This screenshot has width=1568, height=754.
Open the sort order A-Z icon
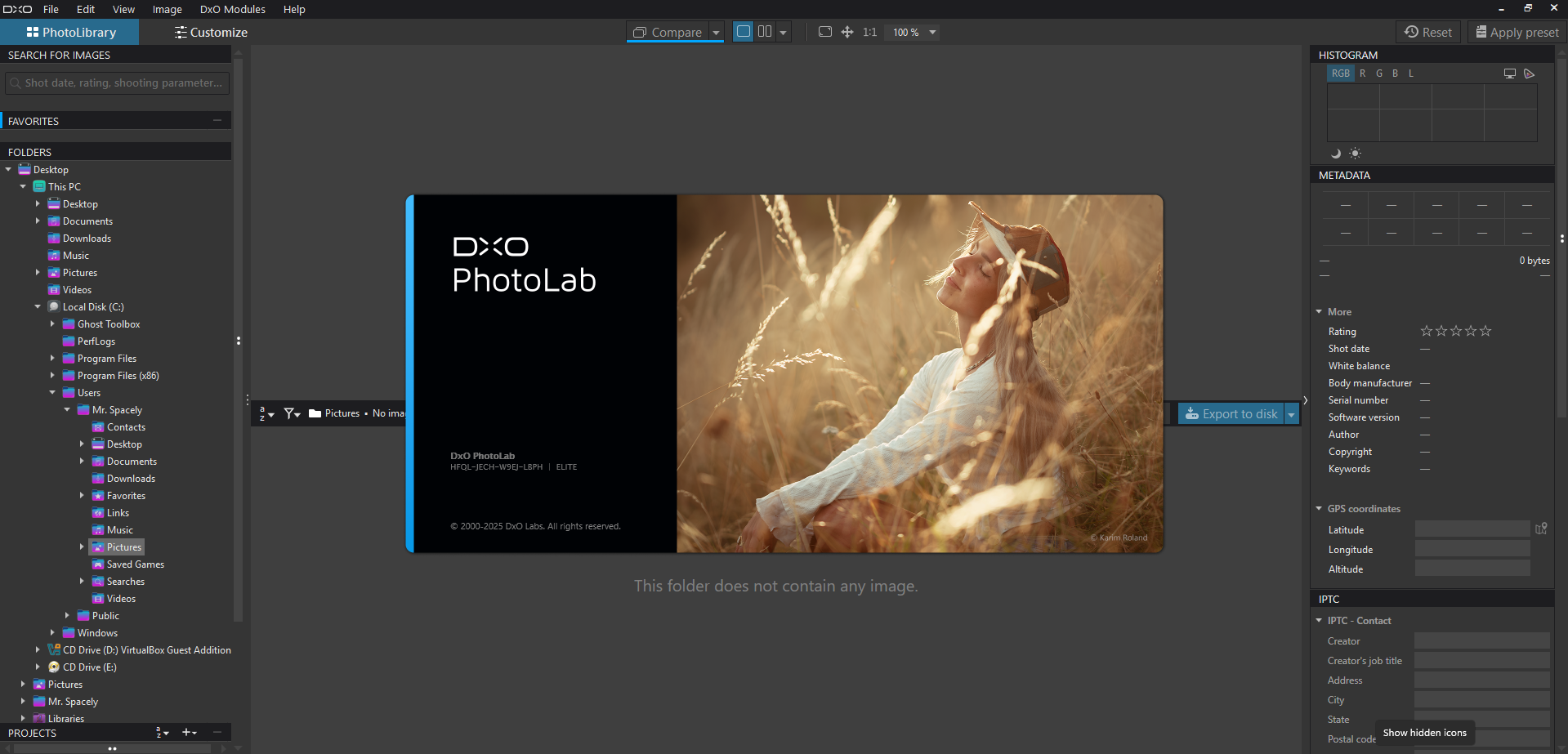[x=266, y=414]
